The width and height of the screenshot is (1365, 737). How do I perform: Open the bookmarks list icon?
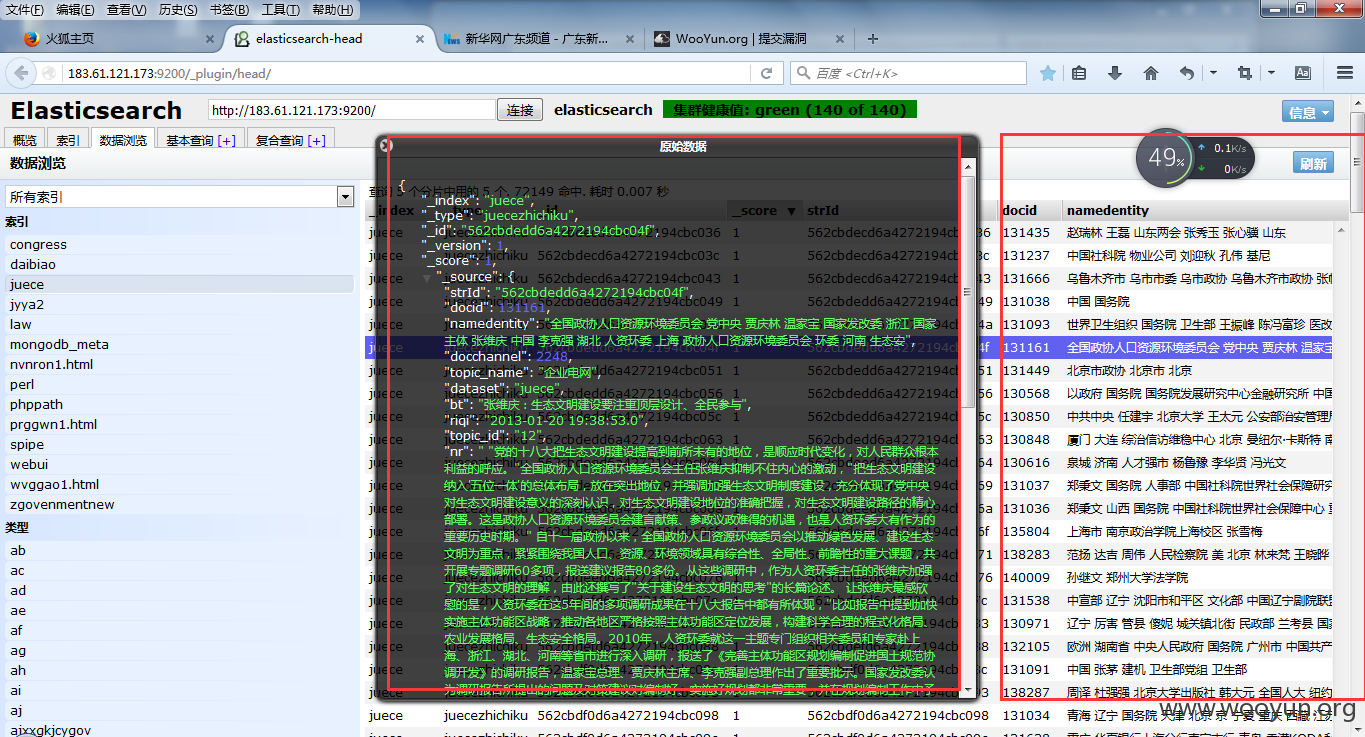coord(1079,73)
